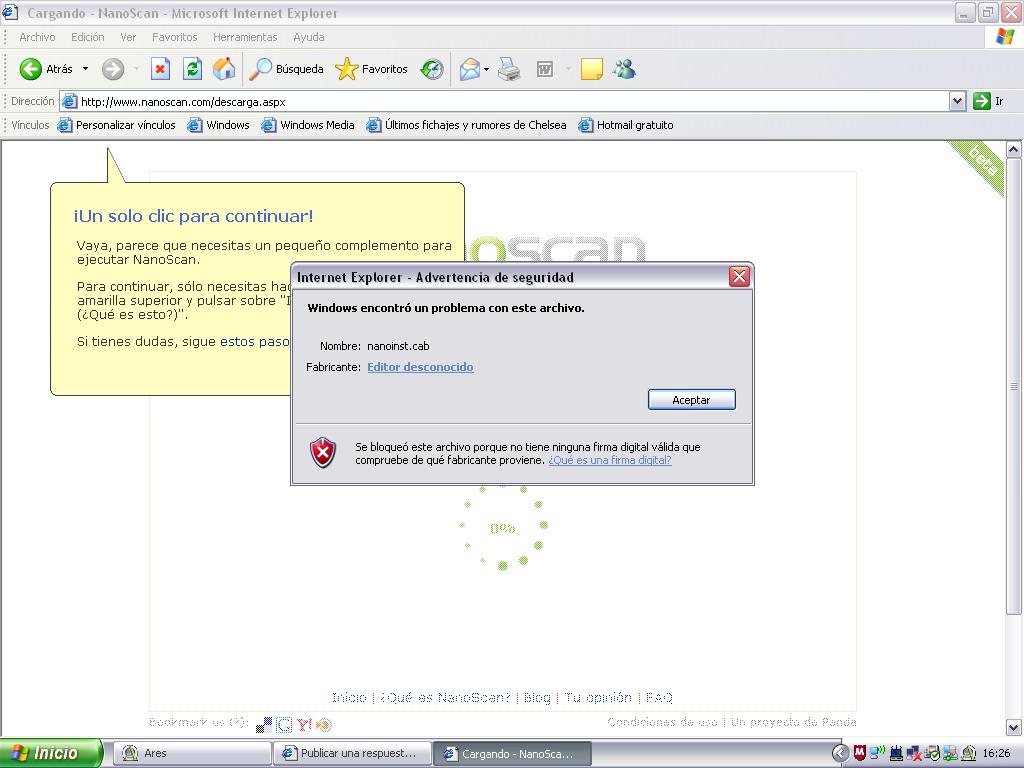The width and height of the screenshot is (1024, 768).
Task: Click the page scrollbar down arrow
Action: tap(1014, 727)
